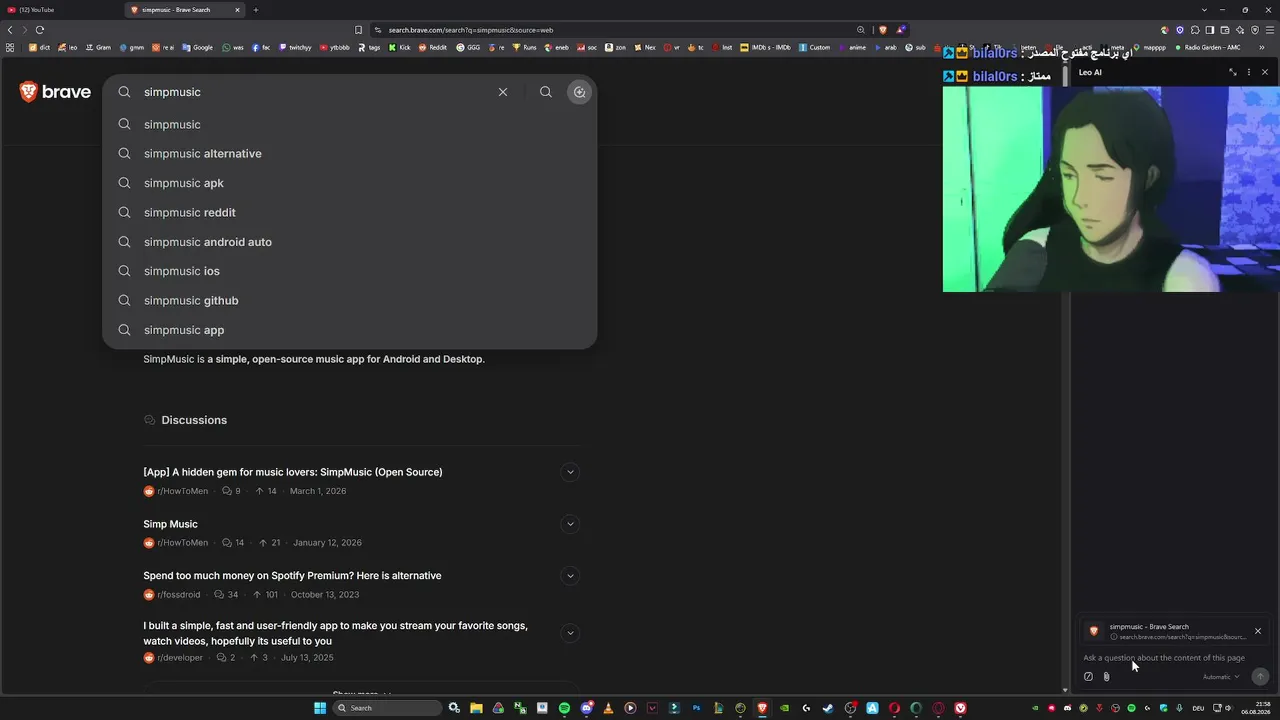
Task: Remove the attached simpmusic page from Leo
Action: click(1258, 631)
